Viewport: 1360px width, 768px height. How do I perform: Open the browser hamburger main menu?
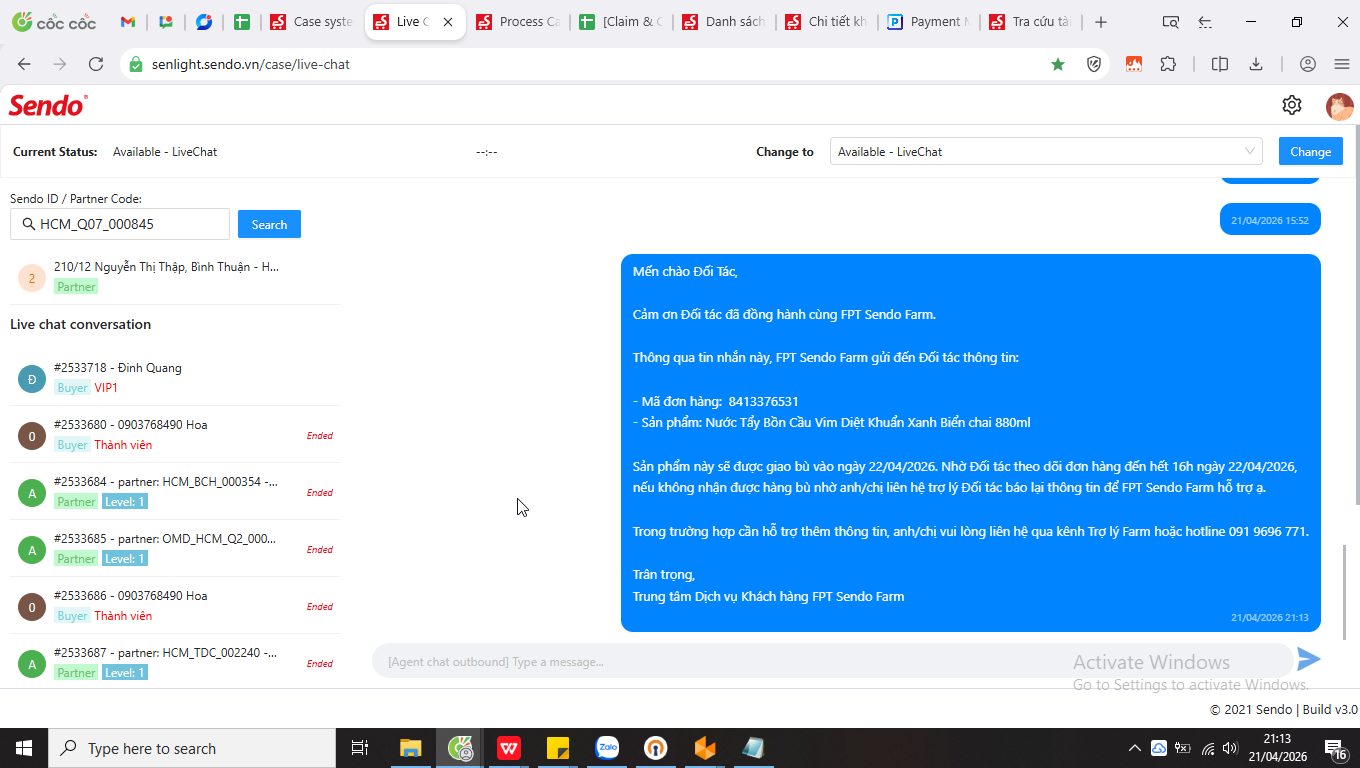1342,64
